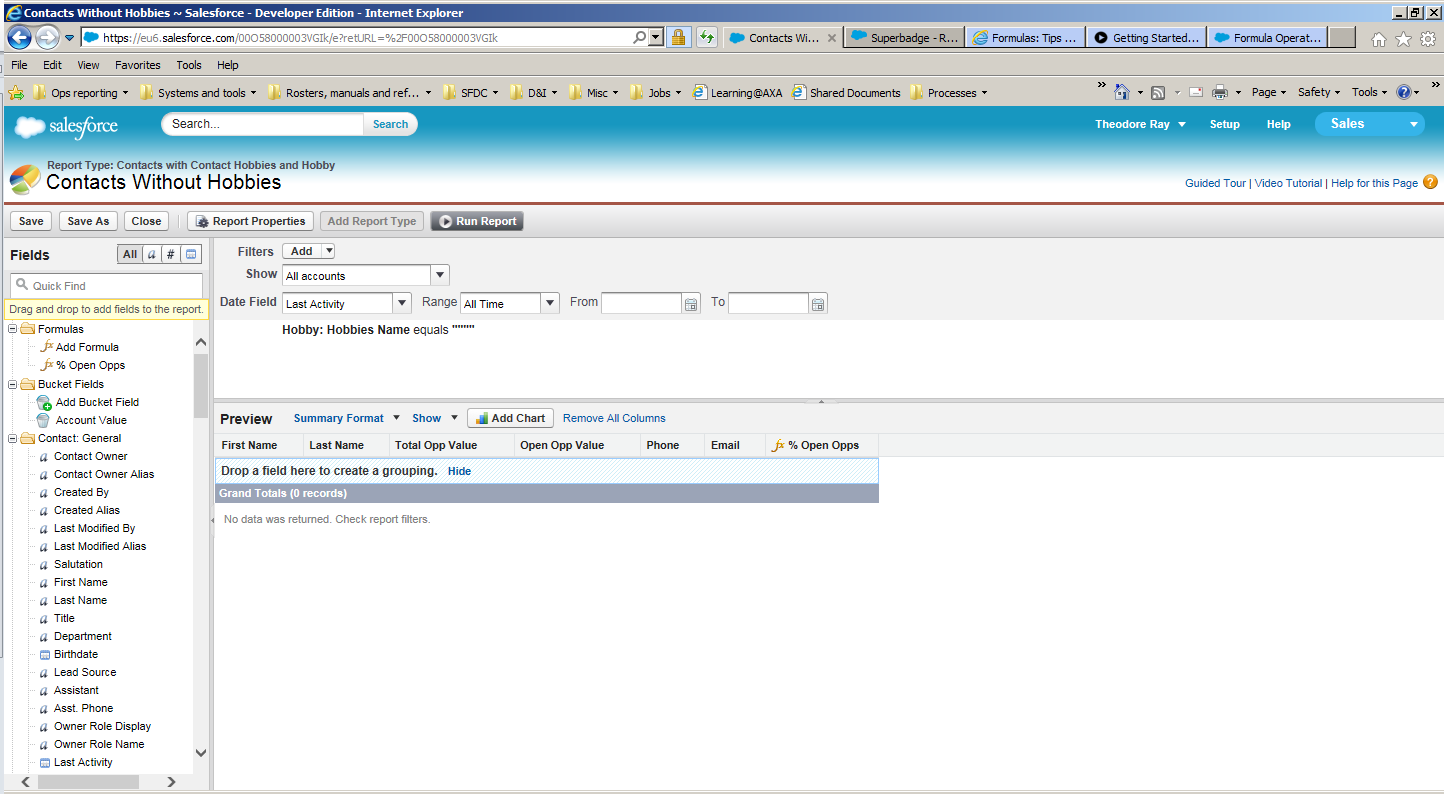
Task: Click the fx icon in % Open Opps column
Action: click(779, 445)
